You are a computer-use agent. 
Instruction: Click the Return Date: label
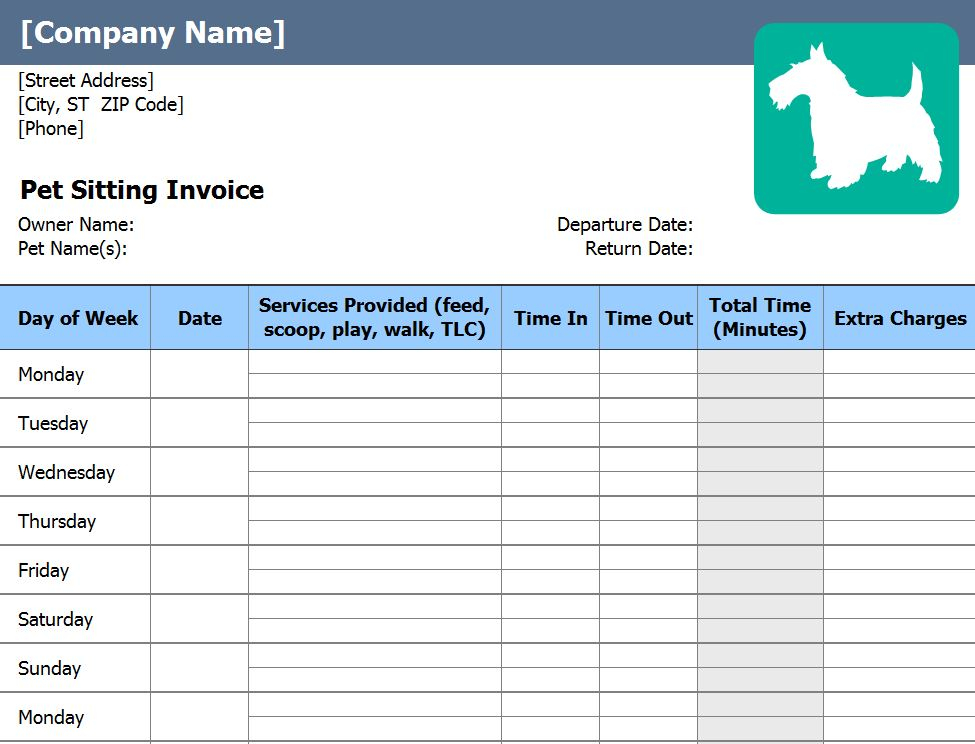(639, 249)
